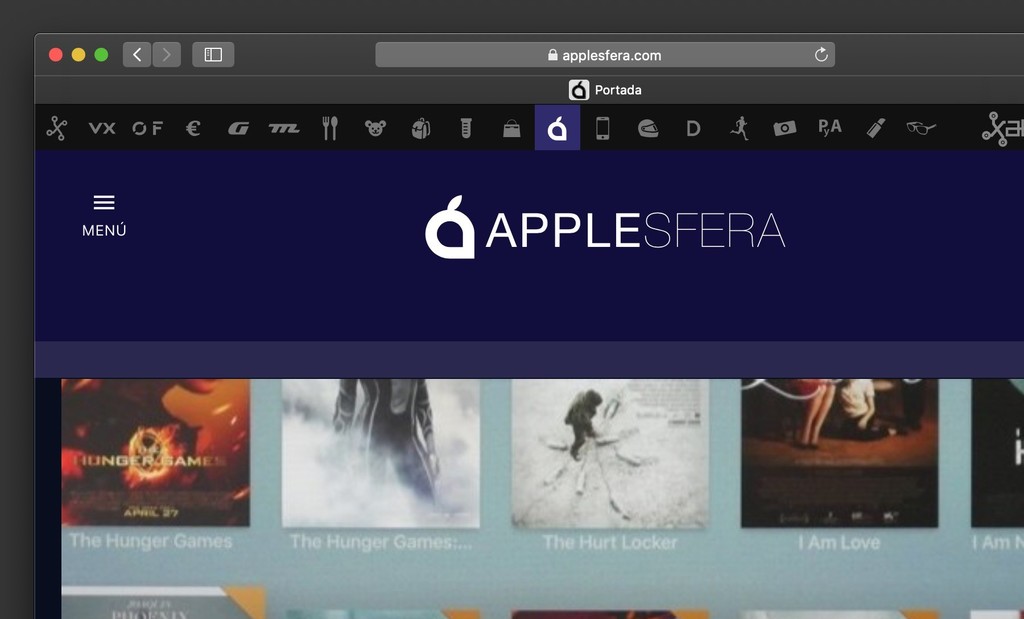Click the highlighted Applesfera apple icon
The width and height of the screenshot is (1024, 619).
point(557,128)
